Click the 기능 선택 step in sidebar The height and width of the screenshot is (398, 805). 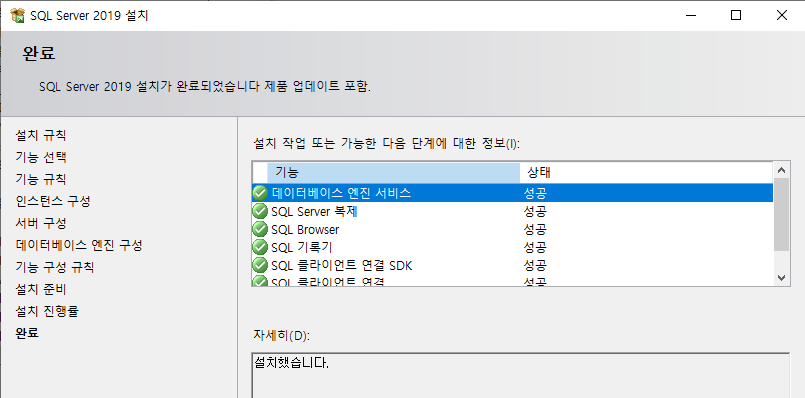pyautogui.click(x=41, y=157)
